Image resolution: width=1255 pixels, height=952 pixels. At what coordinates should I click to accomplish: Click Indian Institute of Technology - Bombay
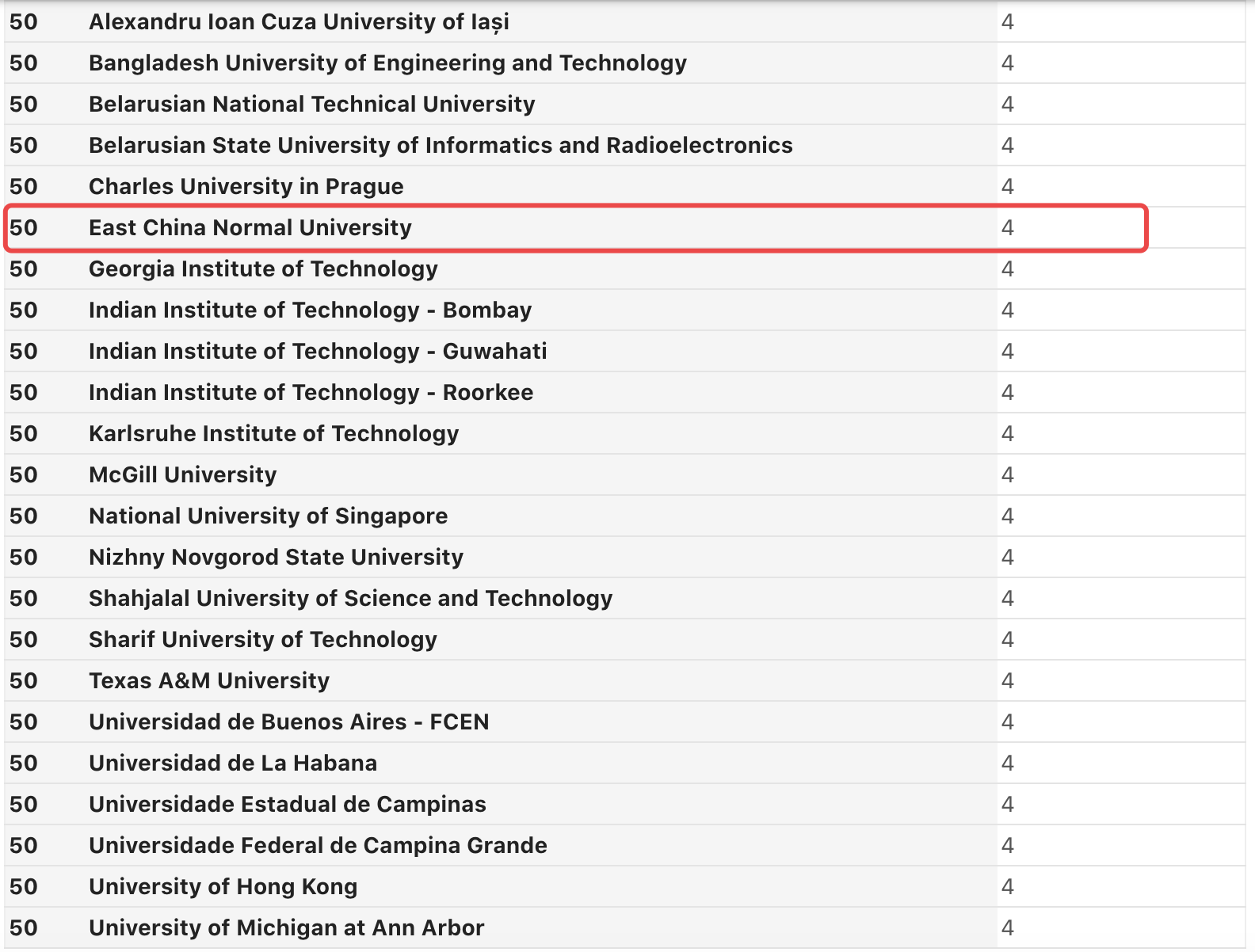(310, 310)
